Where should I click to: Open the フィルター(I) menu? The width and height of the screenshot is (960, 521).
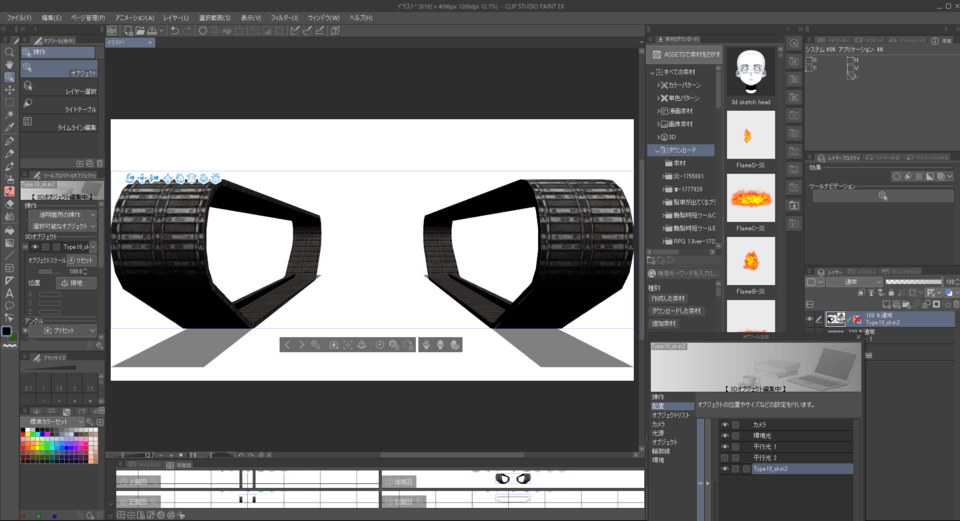pos(284,18)
